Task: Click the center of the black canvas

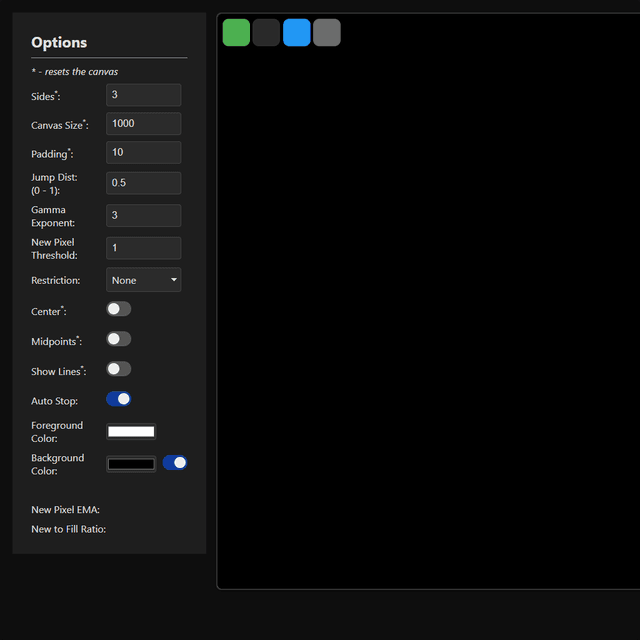Action: click(429, 301)
